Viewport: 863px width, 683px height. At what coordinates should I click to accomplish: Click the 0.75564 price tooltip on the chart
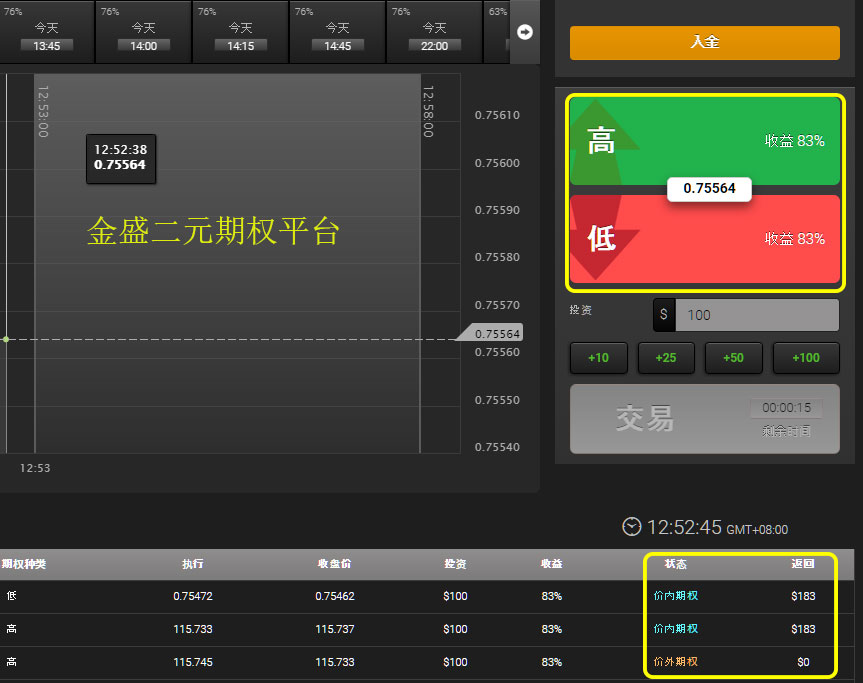[x=121, y=159]
